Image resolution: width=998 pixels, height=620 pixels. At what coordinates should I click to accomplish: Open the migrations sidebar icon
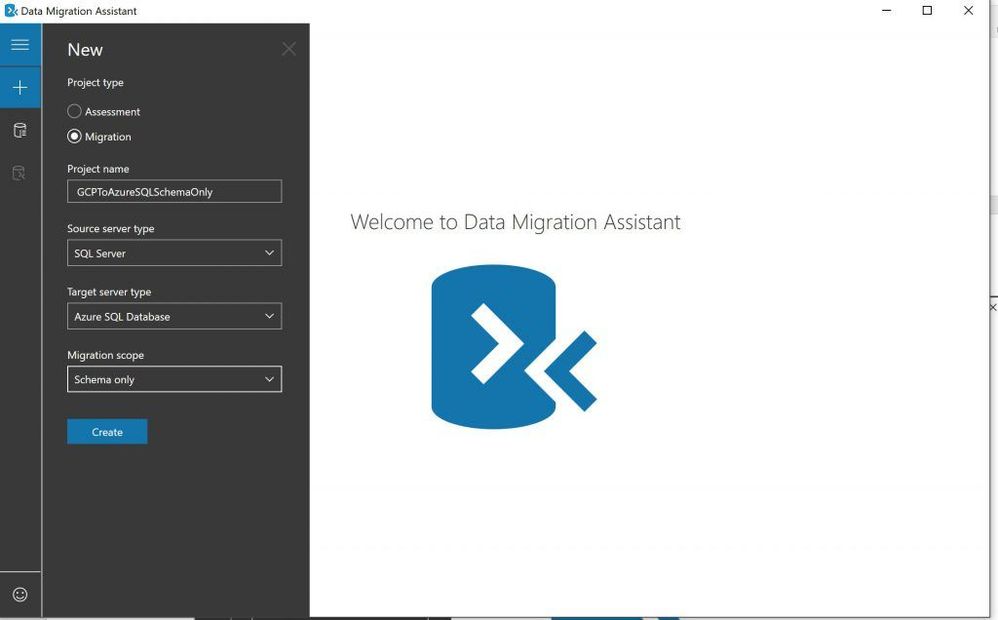20,173
